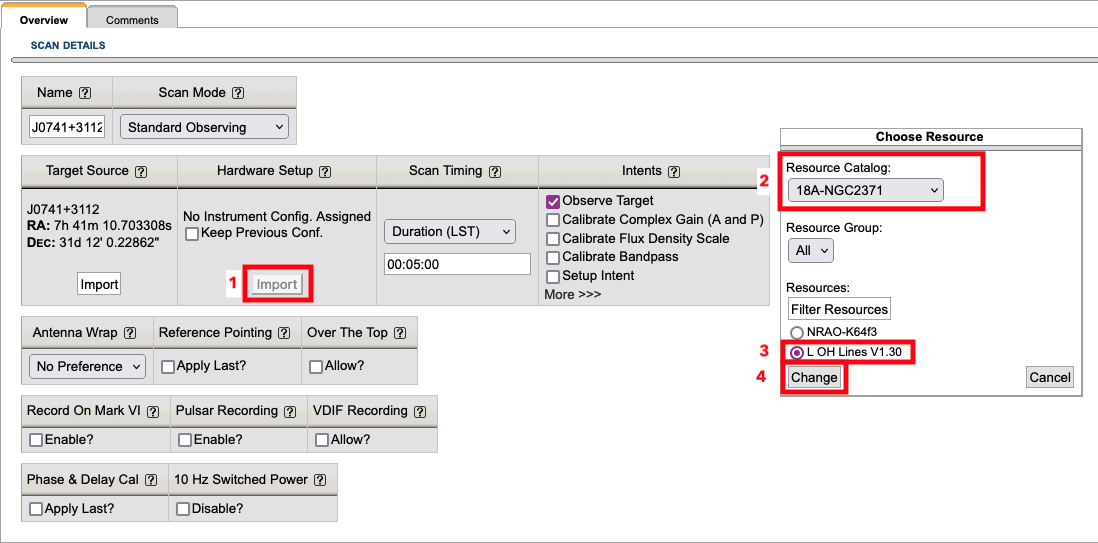This screenshot has height=543, width=1098.
Task: Expand Resource Catalog 18A-NGC2371 dropdown
Action: 865,190
